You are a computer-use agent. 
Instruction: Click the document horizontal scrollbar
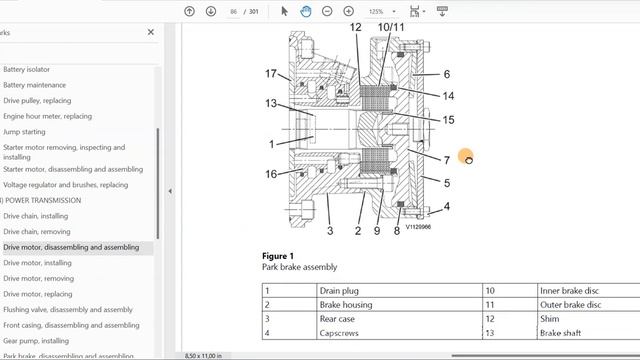click(546, 356)
